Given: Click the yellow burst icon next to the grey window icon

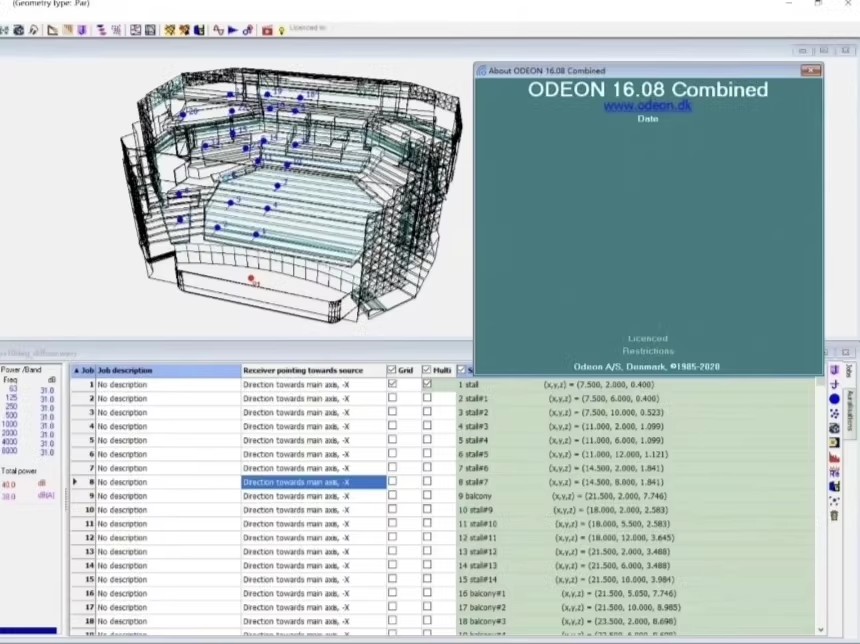Looking at the screenshot, I should pos(169,30).
